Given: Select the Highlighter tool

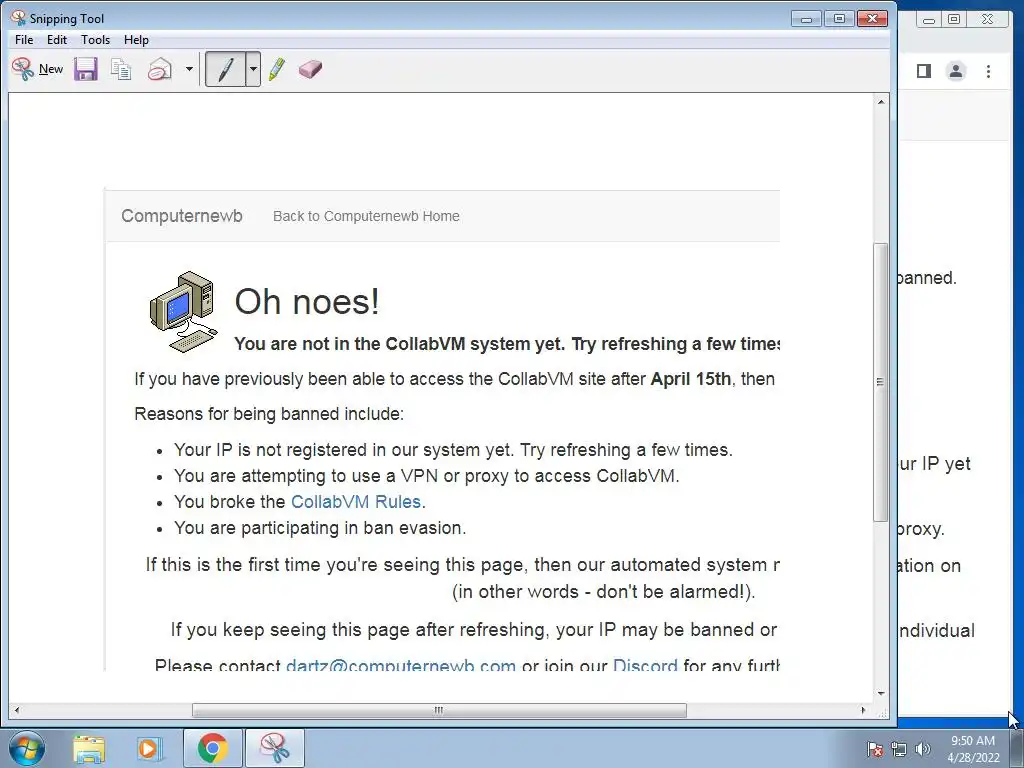Looking at the screenshot, I should 277,69.
